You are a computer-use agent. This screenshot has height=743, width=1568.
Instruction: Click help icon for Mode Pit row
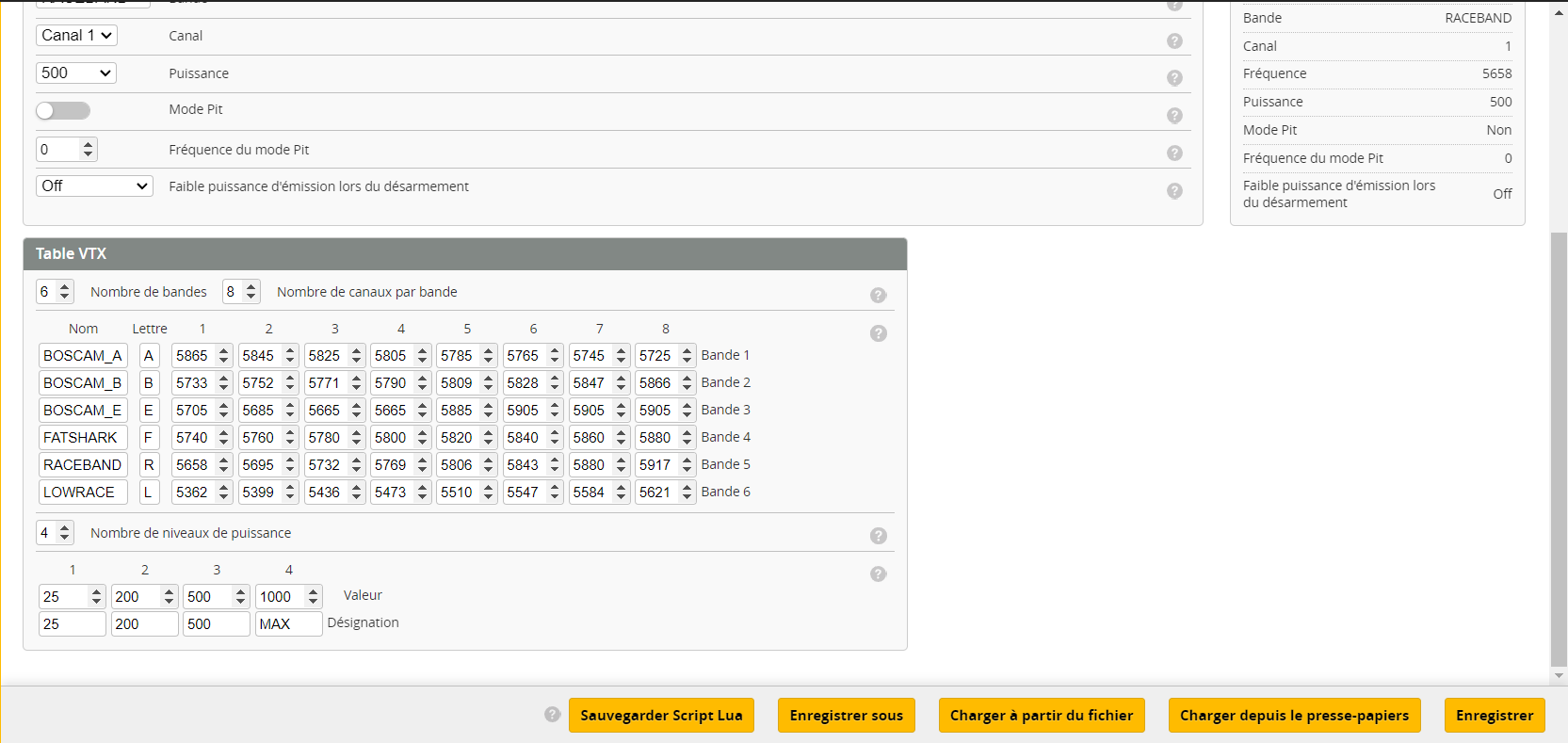pyautogui.click(x=1174, y=115)
